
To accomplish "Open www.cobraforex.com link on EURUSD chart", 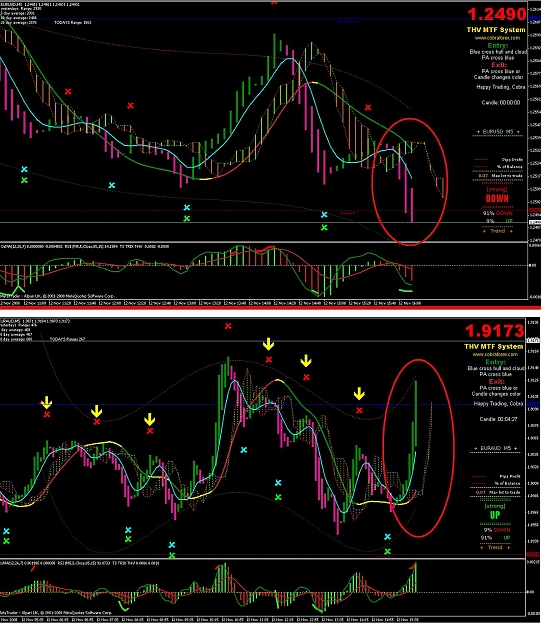I will coord(497,38).
